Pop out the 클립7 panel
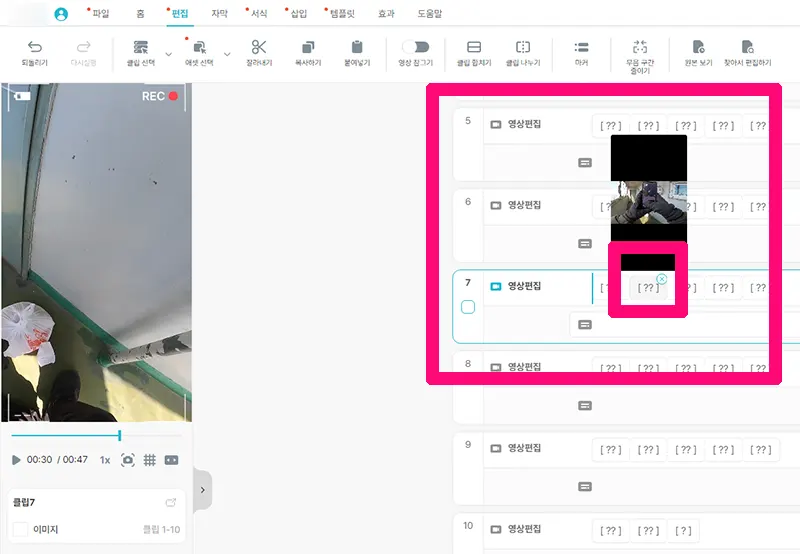The width and height of the screenshot is (800, 554). click(x=171, y=502)
